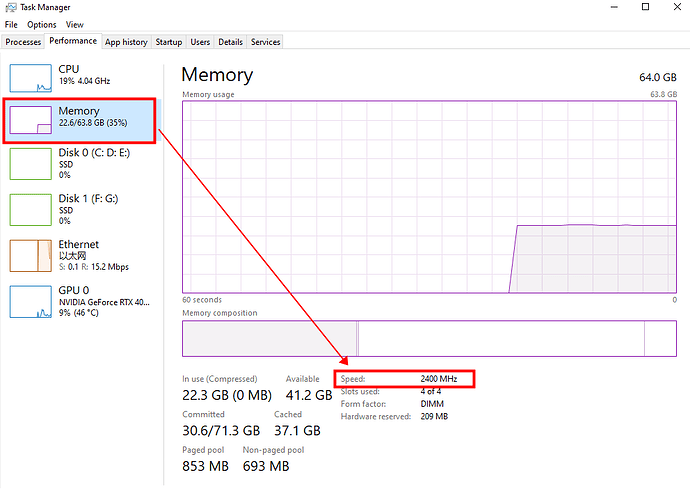This screenshot has height=490, width=690.
Task: Open the Details tab
Action: (230, 42)
